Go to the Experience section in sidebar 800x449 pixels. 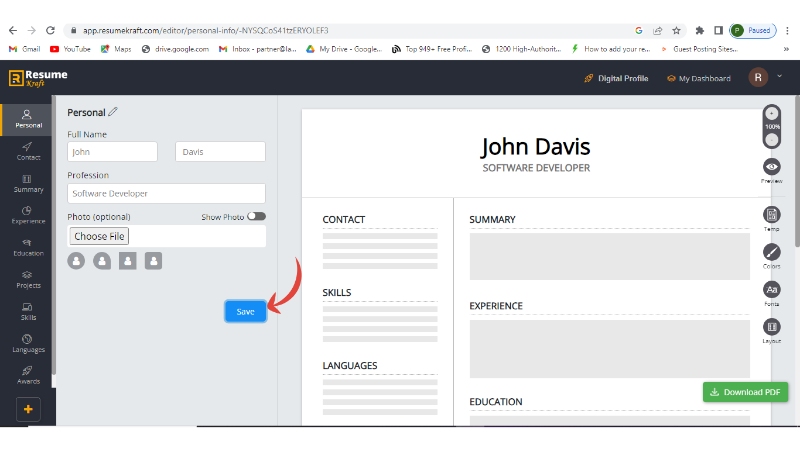[x=27, y=214]
